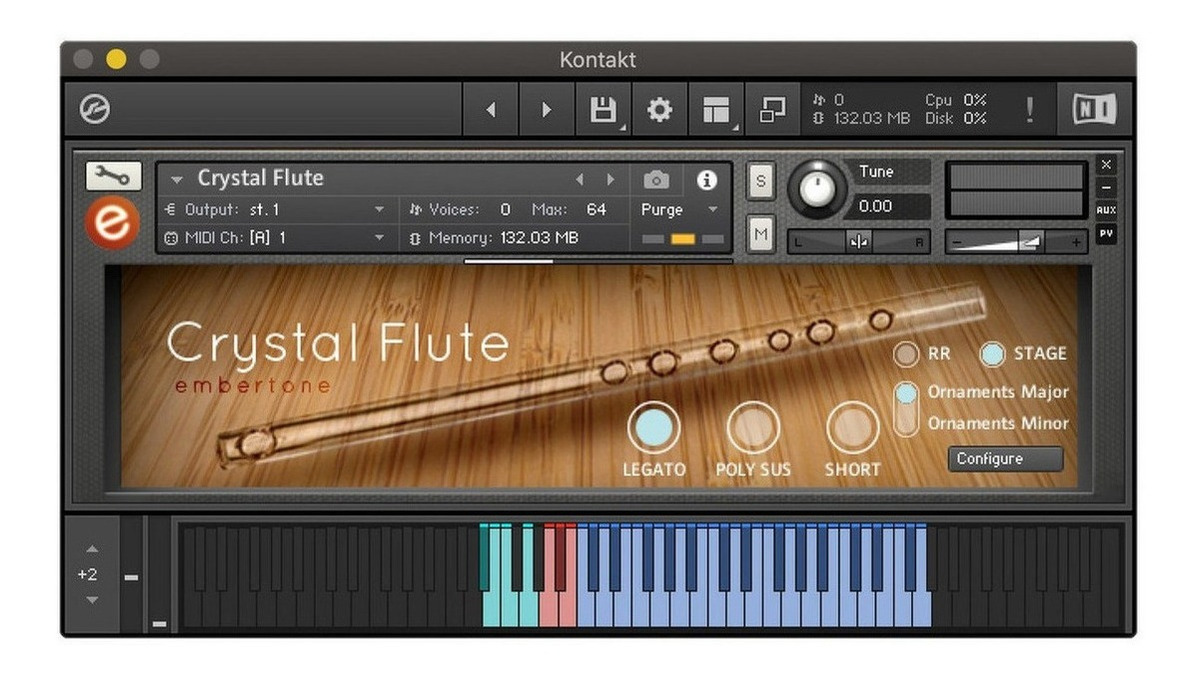Select the next instrument arrow beside Crystal Flute
Image resolution: width=1200 pixels, height=676 pixels.
[x=610, y=180]
